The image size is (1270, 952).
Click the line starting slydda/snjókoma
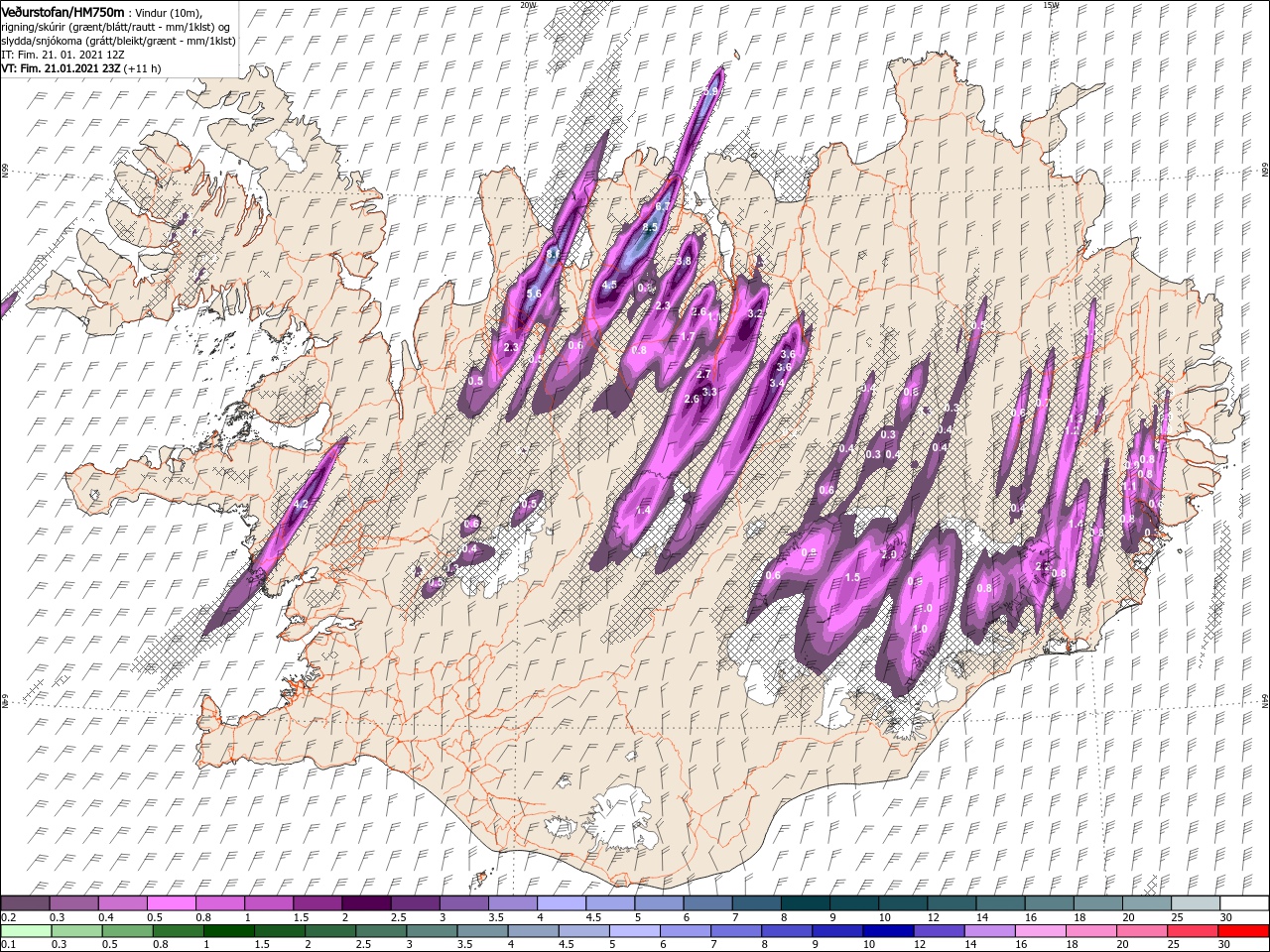[117, 41]
